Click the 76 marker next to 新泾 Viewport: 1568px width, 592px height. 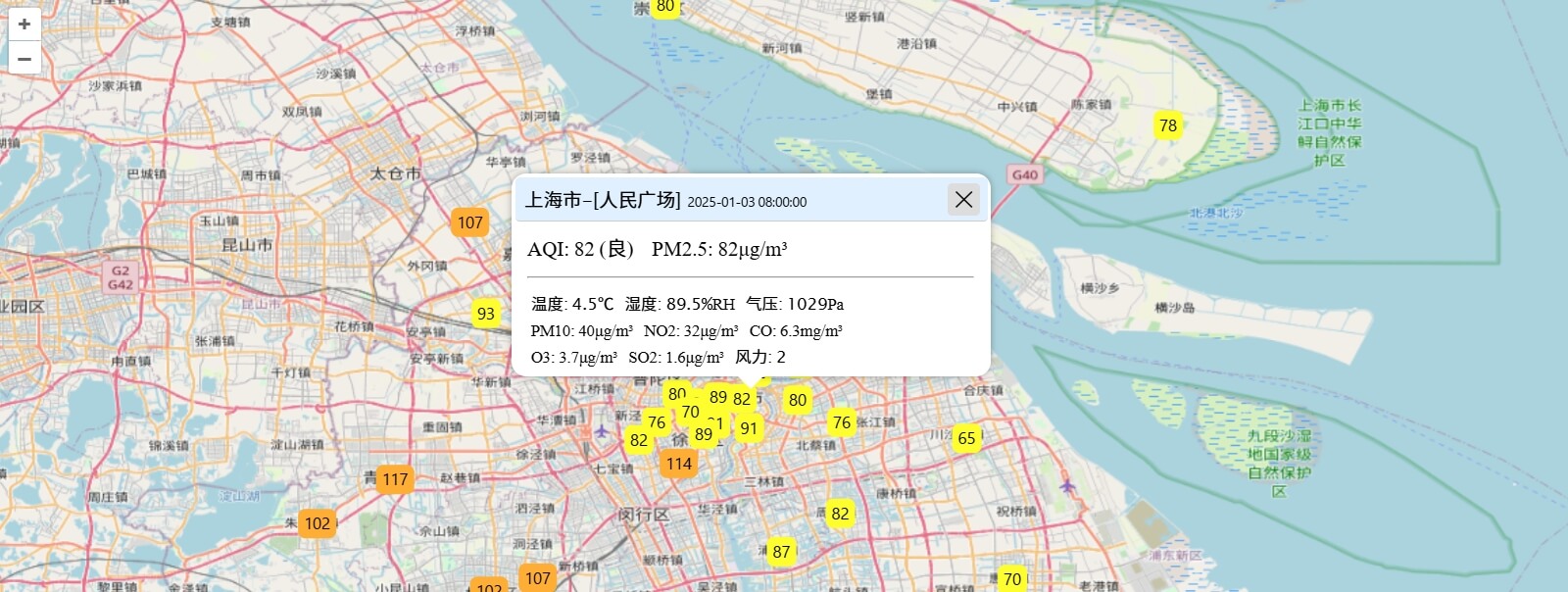coord(657,422)
